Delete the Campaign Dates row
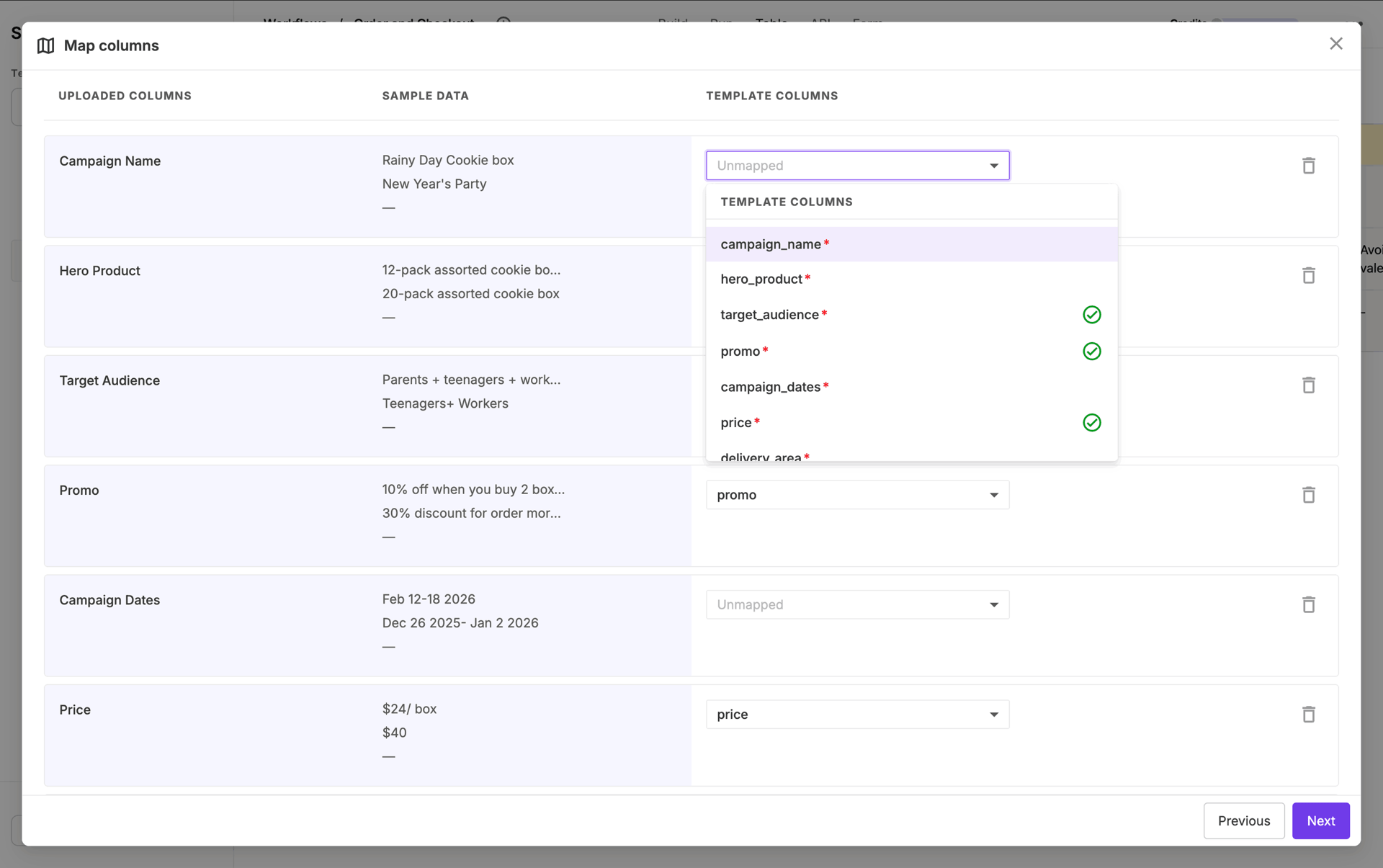 point(1309,604)
